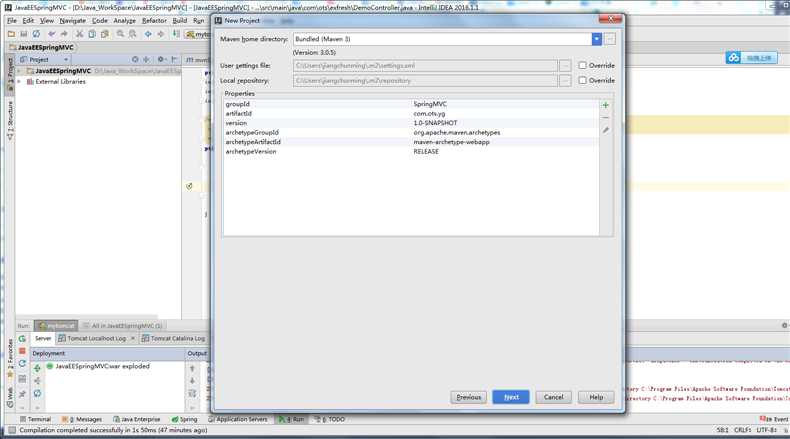The width and height of the screenshot is (790, 439).
Task: Open the Project view selector dropdown
Action: coord(65,59)
